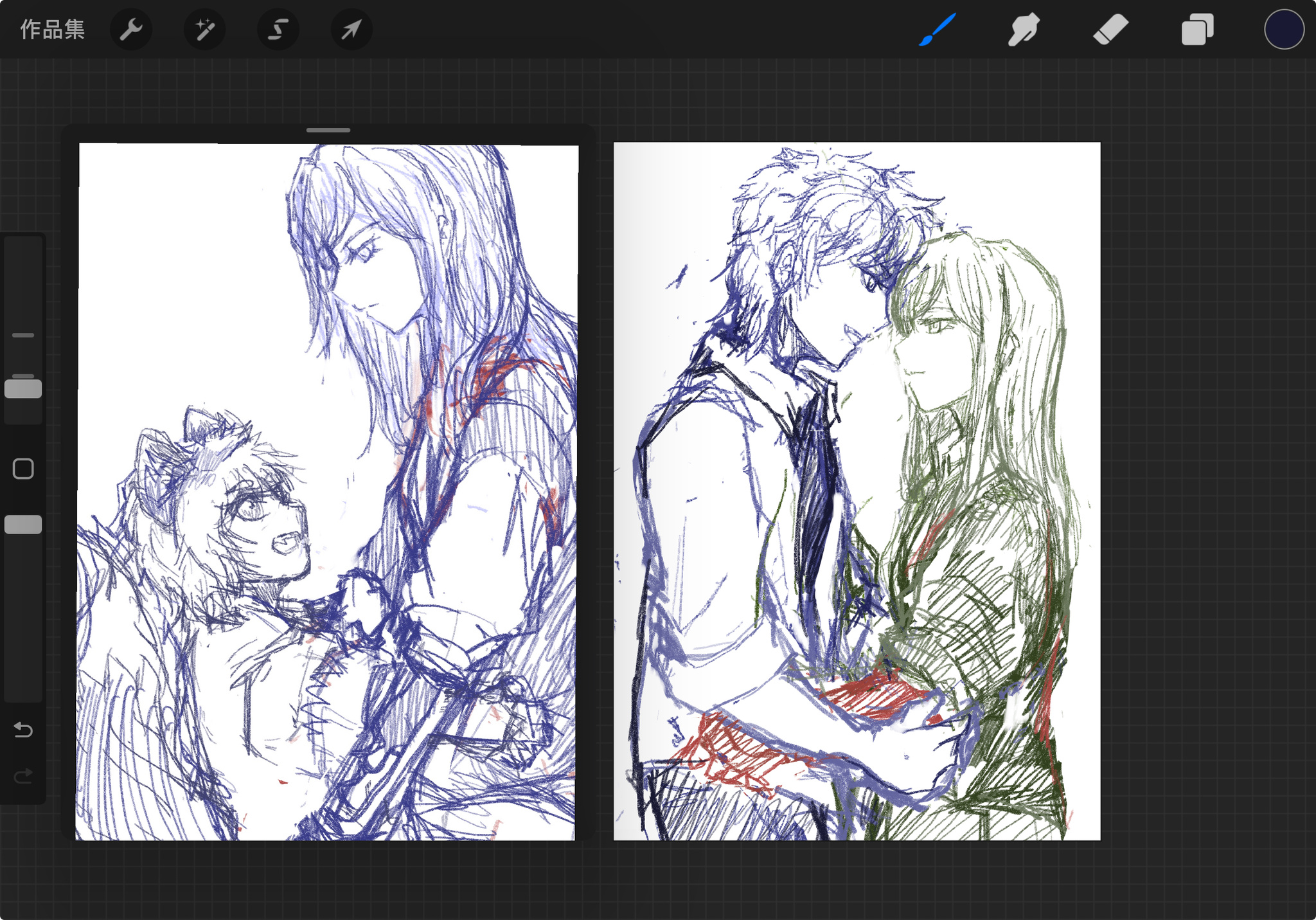Screen dimensions: 1316x920
Task: Click the brush opacity slider handle
Action: [23, 525]
